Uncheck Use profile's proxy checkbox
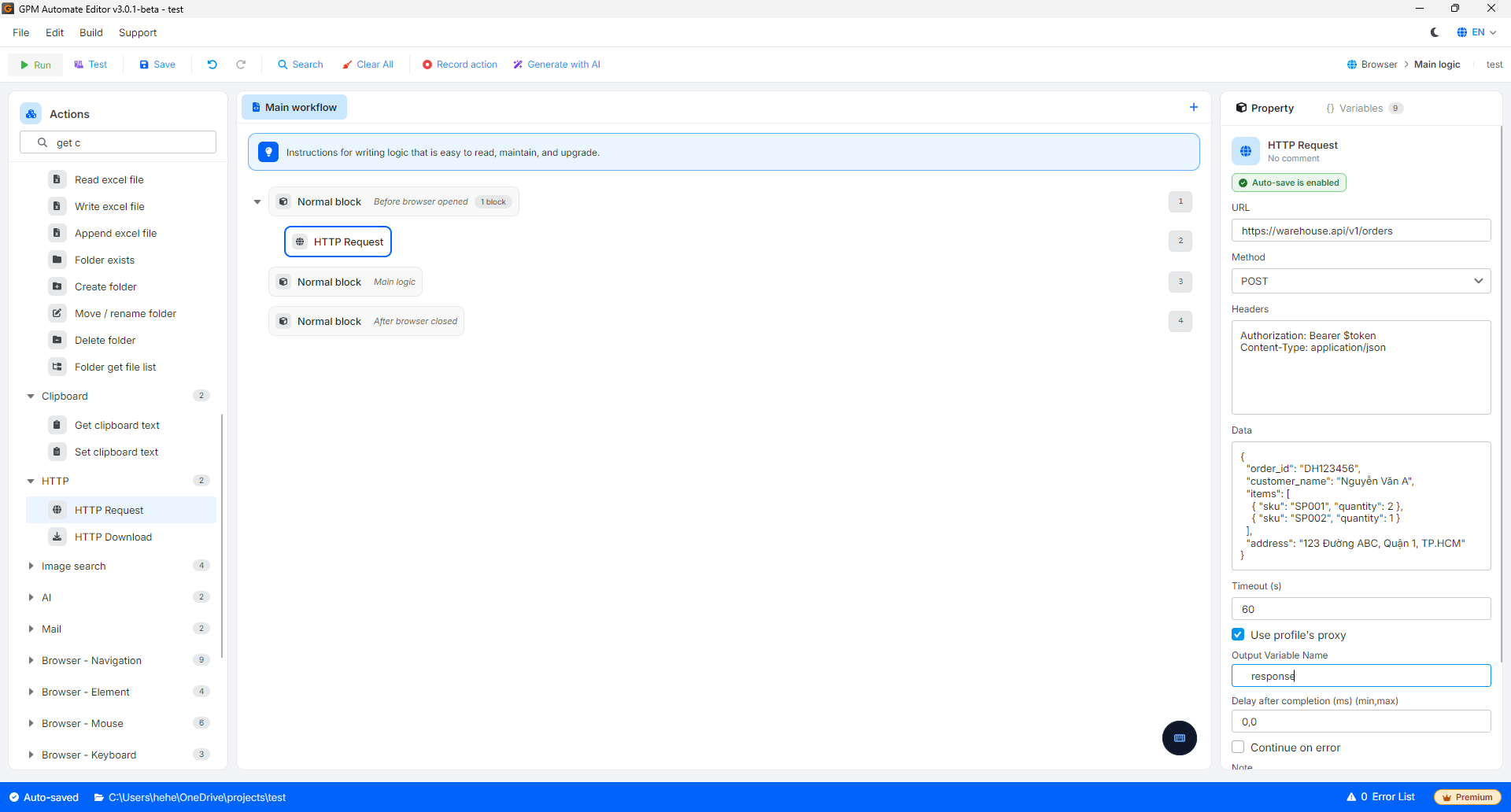Viewport: 1511px width, 812px height. click(1238, 634)
